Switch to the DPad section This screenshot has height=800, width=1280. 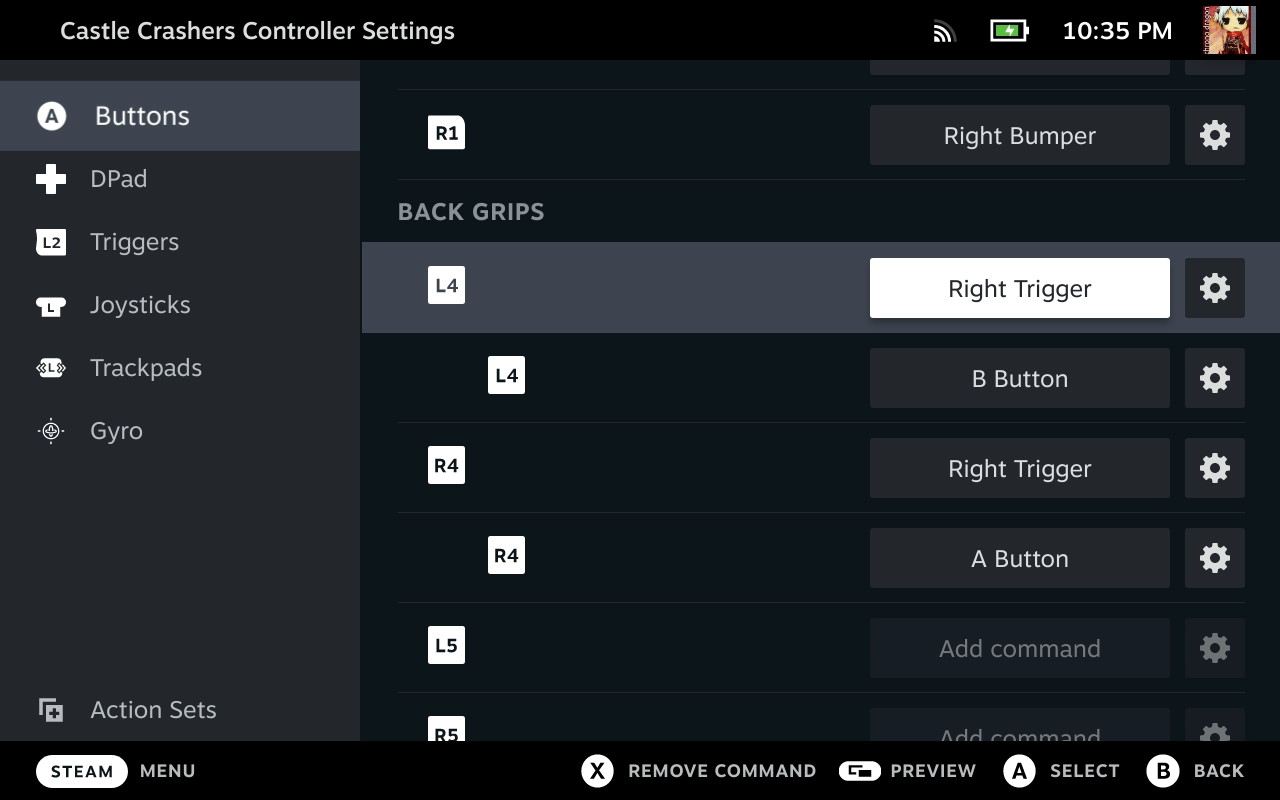click(118, 179)
